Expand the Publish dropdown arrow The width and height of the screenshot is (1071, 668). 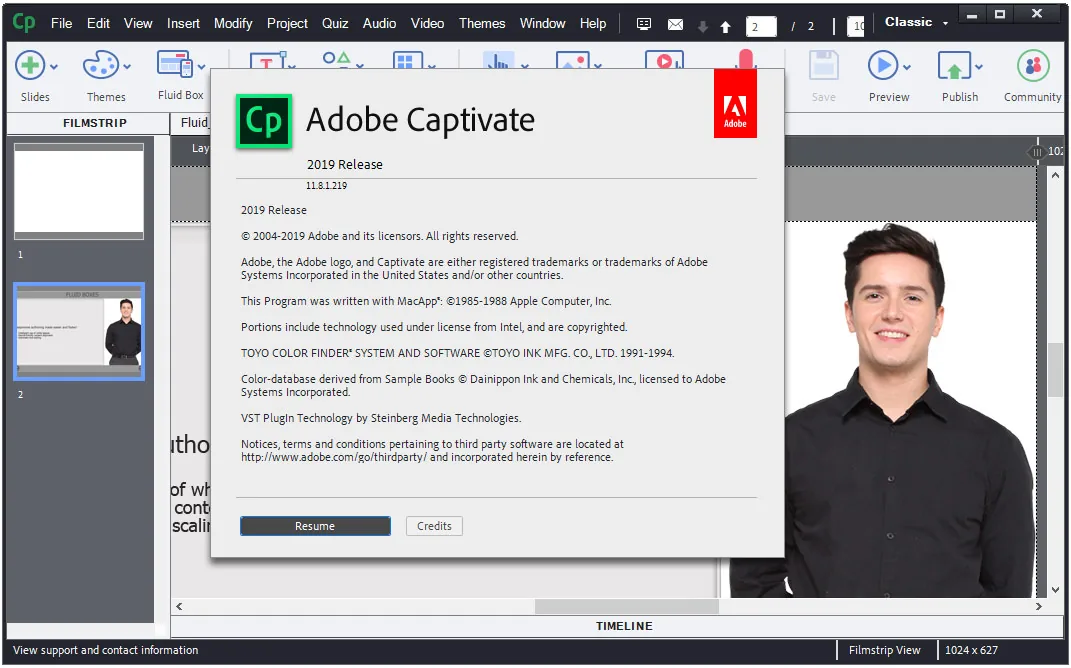click(x=979, y=67)
